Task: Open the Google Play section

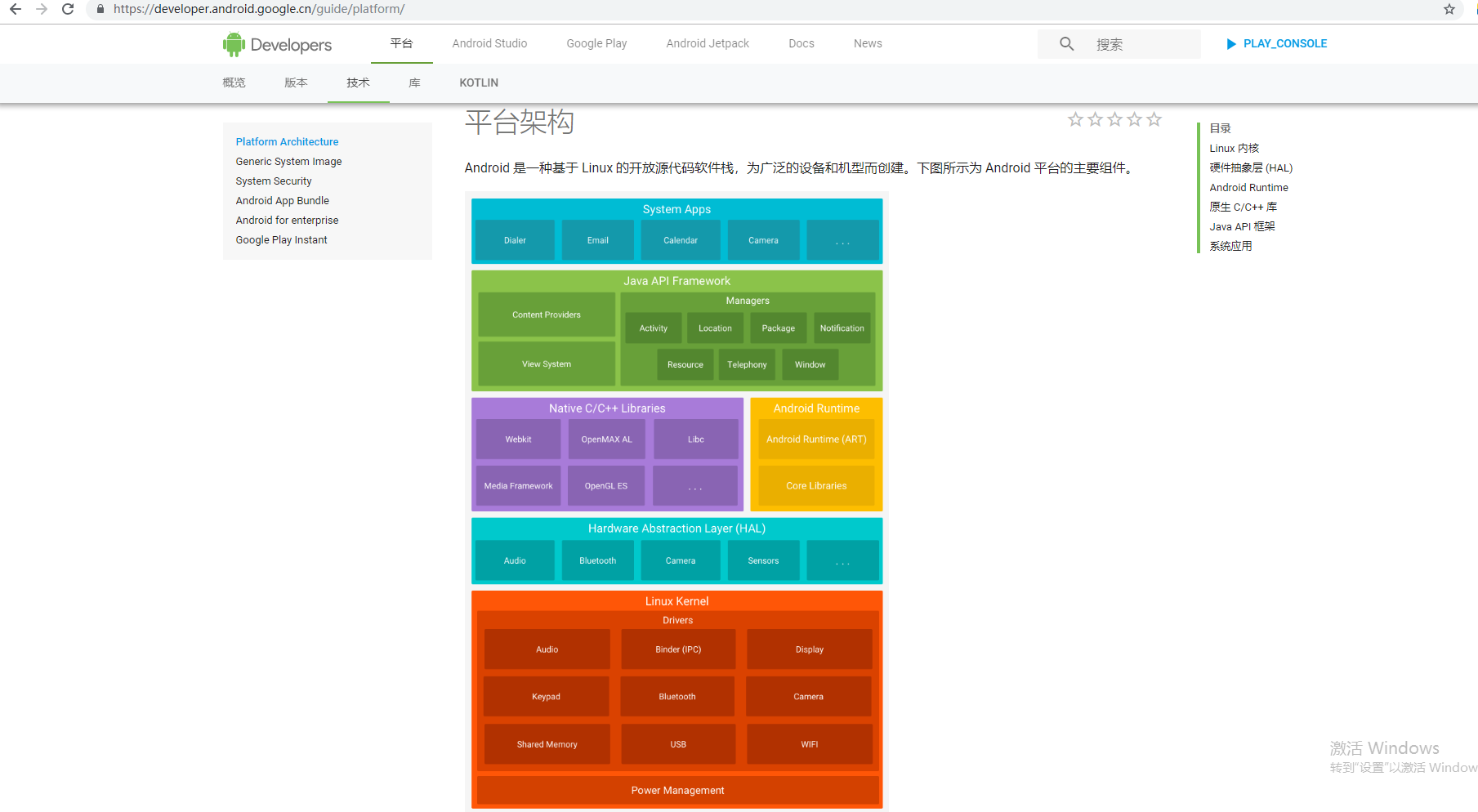Action: tap(596, 43)
